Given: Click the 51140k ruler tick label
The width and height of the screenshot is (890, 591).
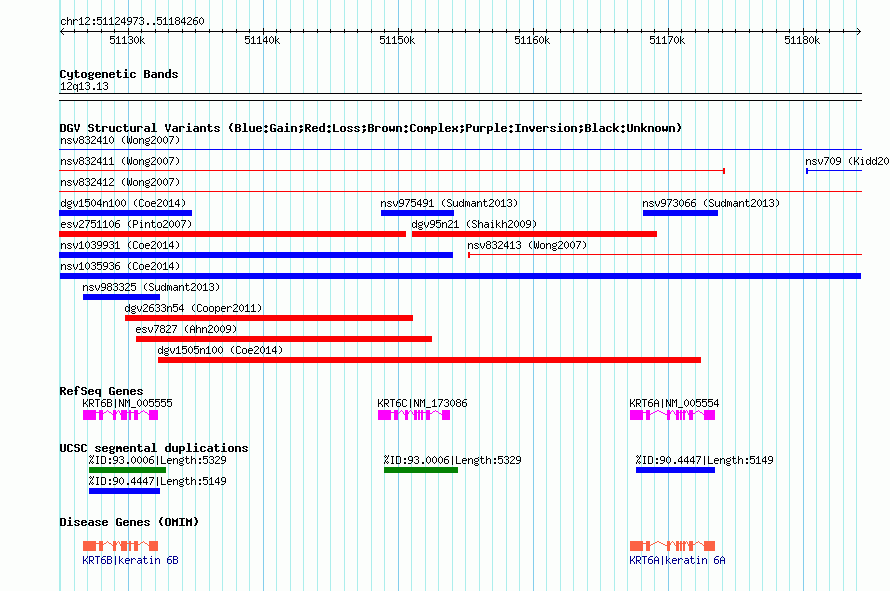Looking at the screenshot, I should pos(262,40).
